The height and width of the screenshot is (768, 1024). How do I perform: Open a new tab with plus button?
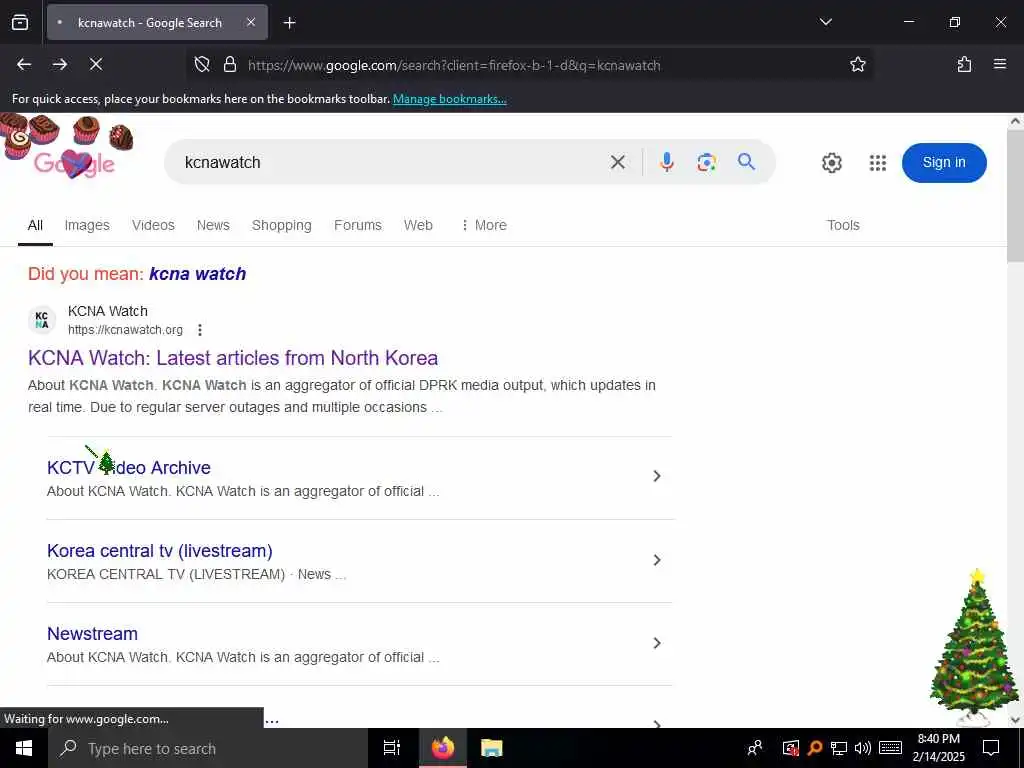click(289, 23)
